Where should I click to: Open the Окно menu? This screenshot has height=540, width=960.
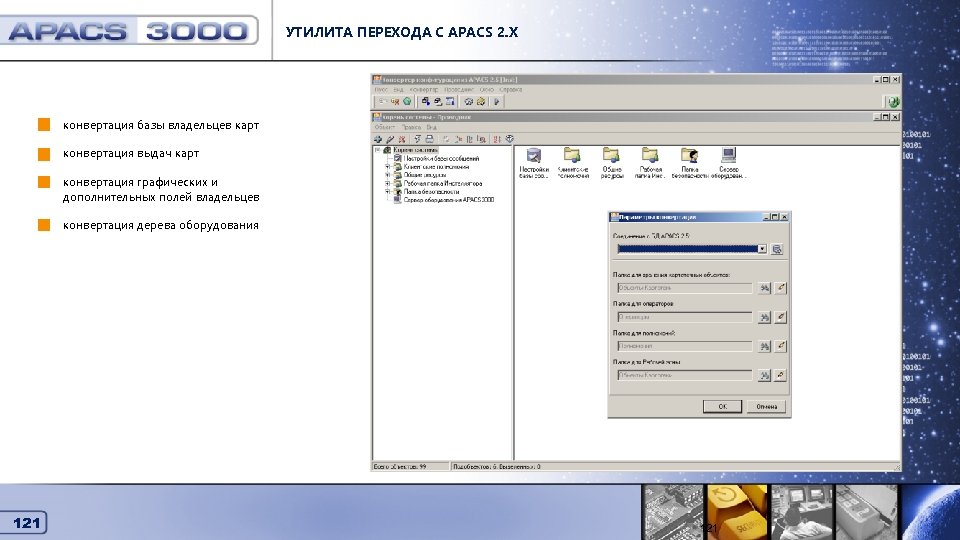pos(487,89)
